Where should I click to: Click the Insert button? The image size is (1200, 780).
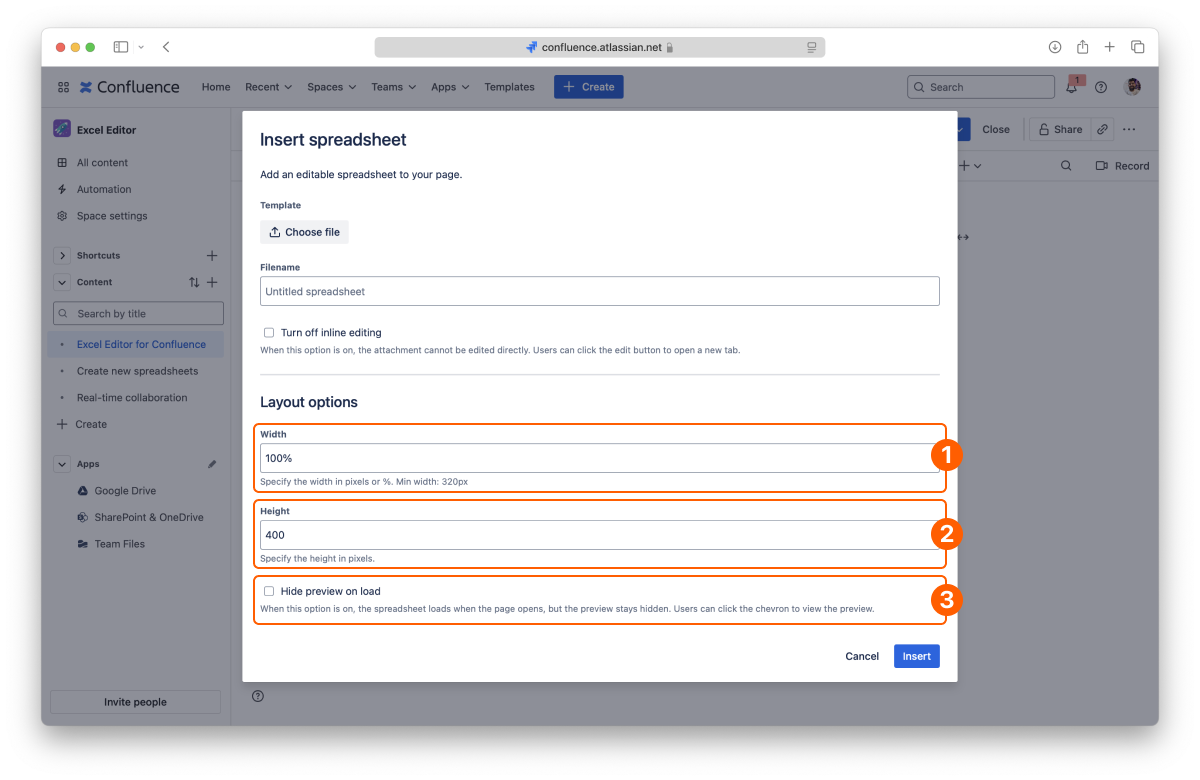pyautogui.click(x=917, y=656)
